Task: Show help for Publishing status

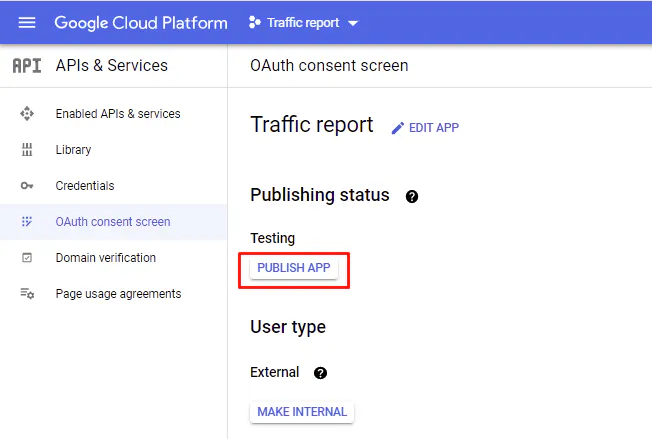Action: (x=411, y=197)
